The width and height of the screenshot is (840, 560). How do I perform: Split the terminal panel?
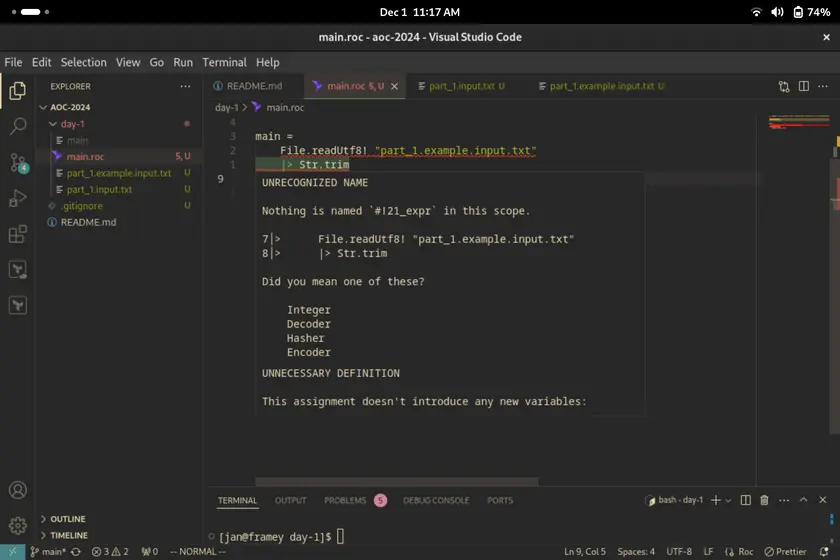click(x=745, y=500)
